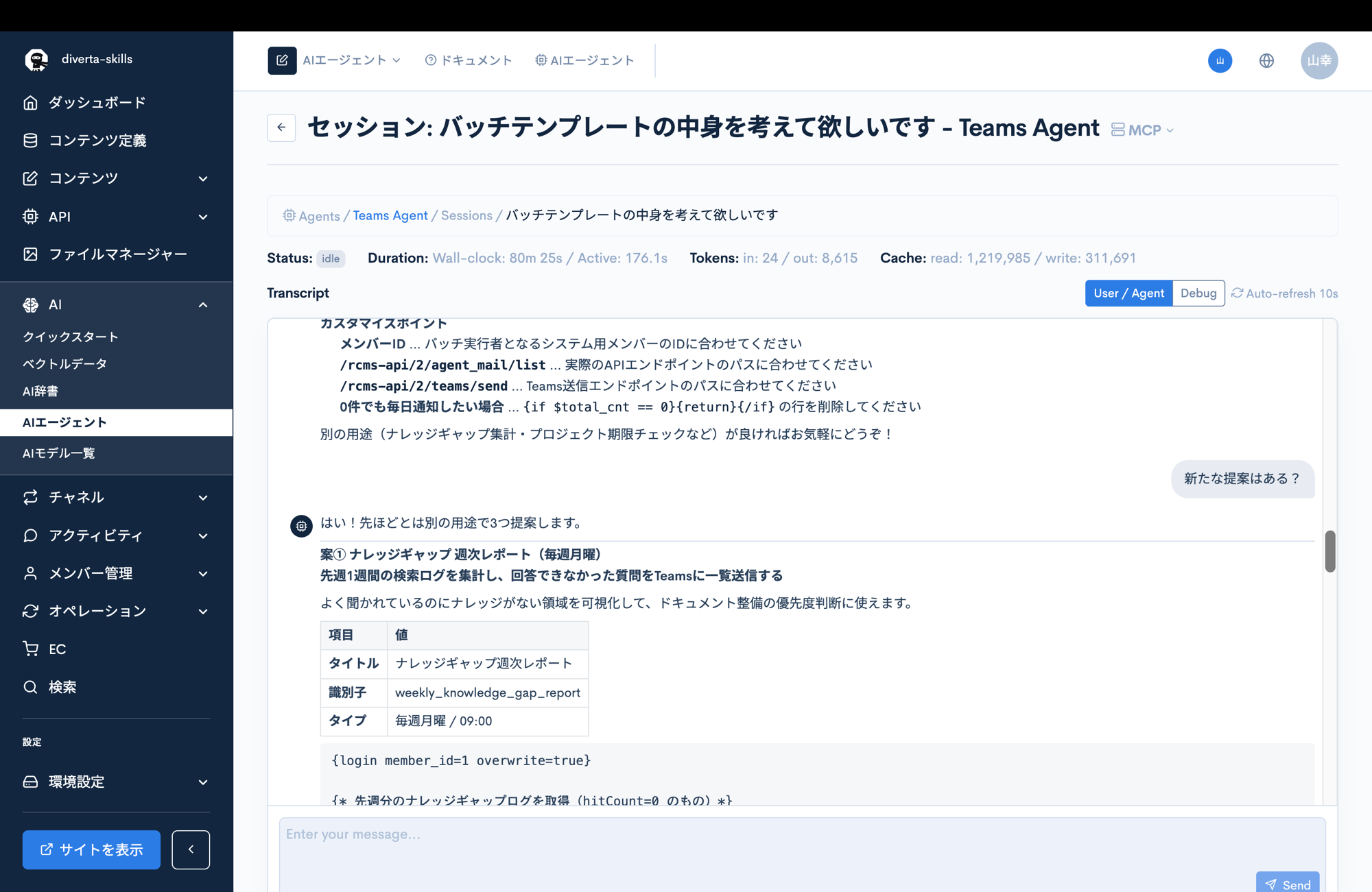Click the transcript vertical scrollbar thumb
1372x892 pixels.
(x=1330, y=551)
